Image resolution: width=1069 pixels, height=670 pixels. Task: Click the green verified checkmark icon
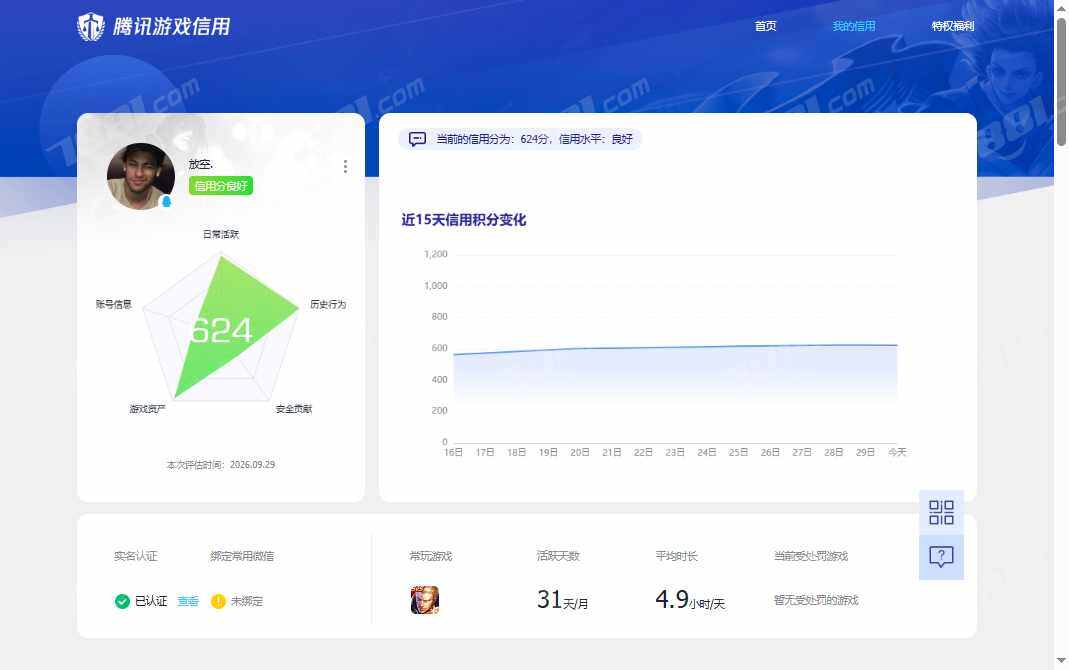click(x=122, y=601)
